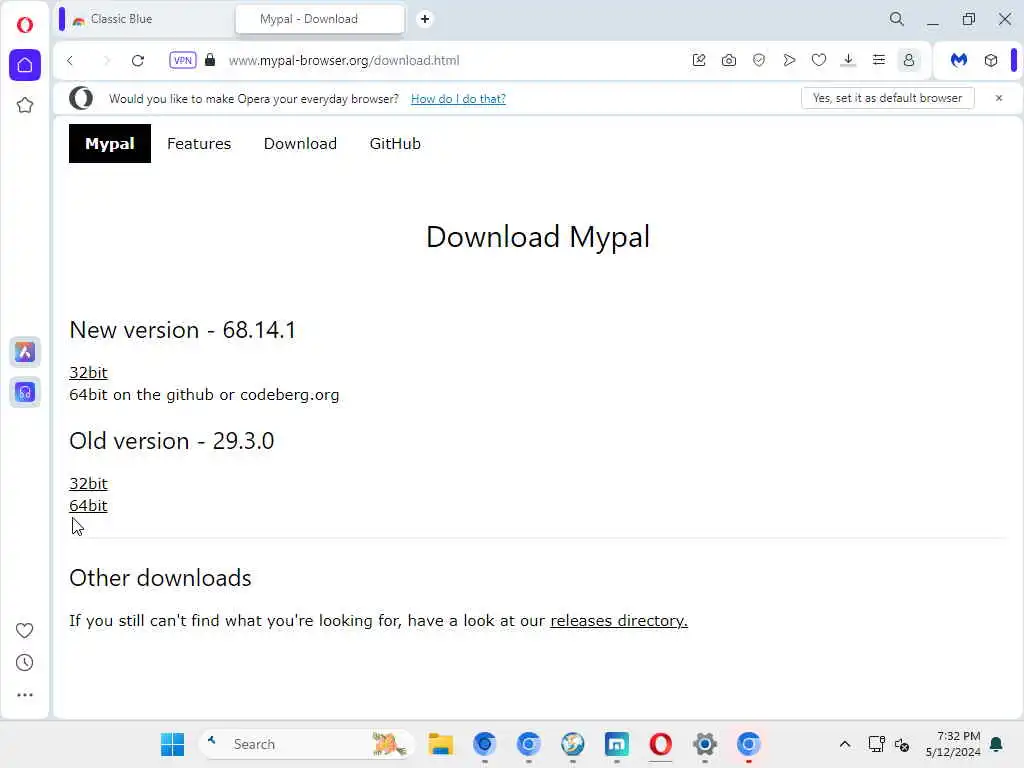Search tabs with magnifier icon
The image size is (1024, 768).
[897, 19]
